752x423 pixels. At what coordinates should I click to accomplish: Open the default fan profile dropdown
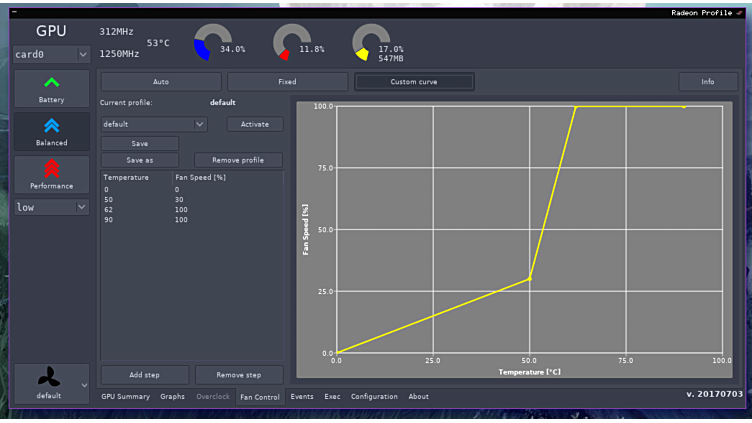[154, 124]
